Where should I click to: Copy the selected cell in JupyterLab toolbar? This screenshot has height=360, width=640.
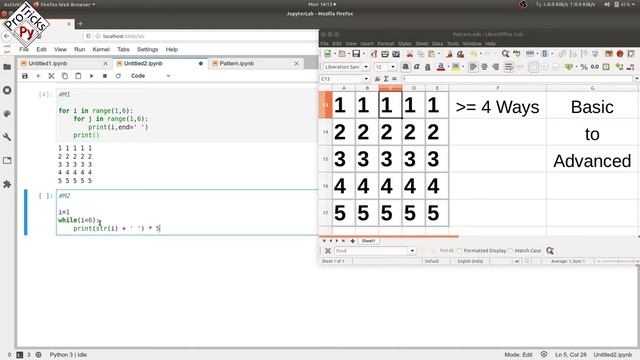pos(65,76)
